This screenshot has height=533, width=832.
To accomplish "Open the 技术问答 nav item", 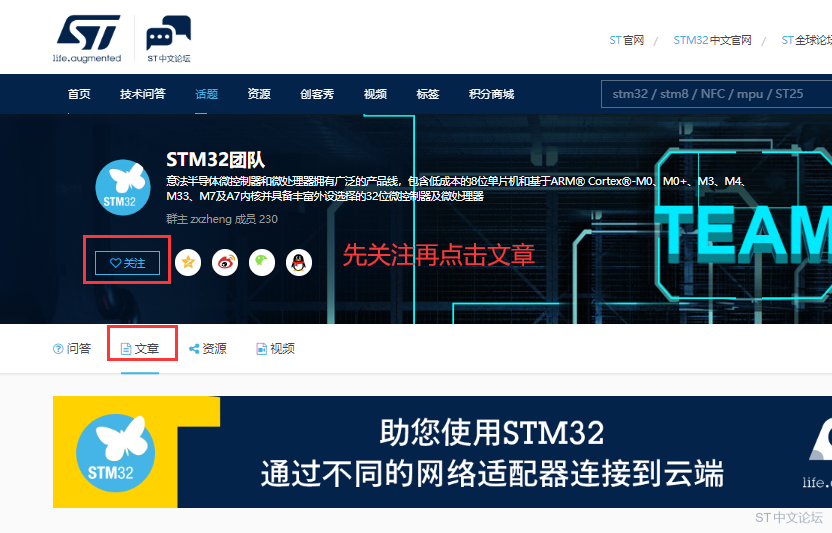I will [x=143, y=94].
